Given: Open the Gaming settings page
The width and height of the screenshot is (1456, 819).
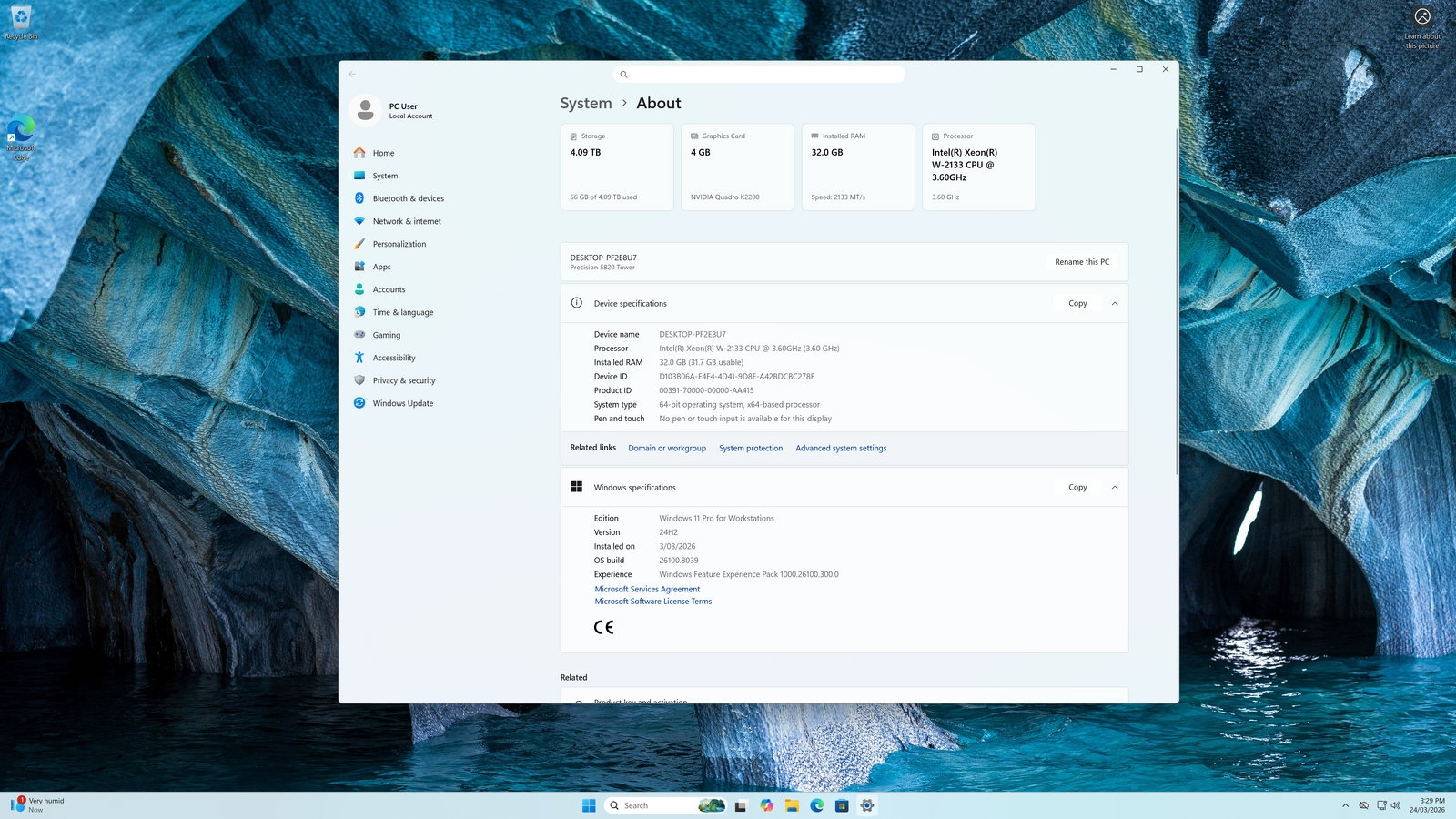Looking at the screenshot, I should (x=386, y=335).
